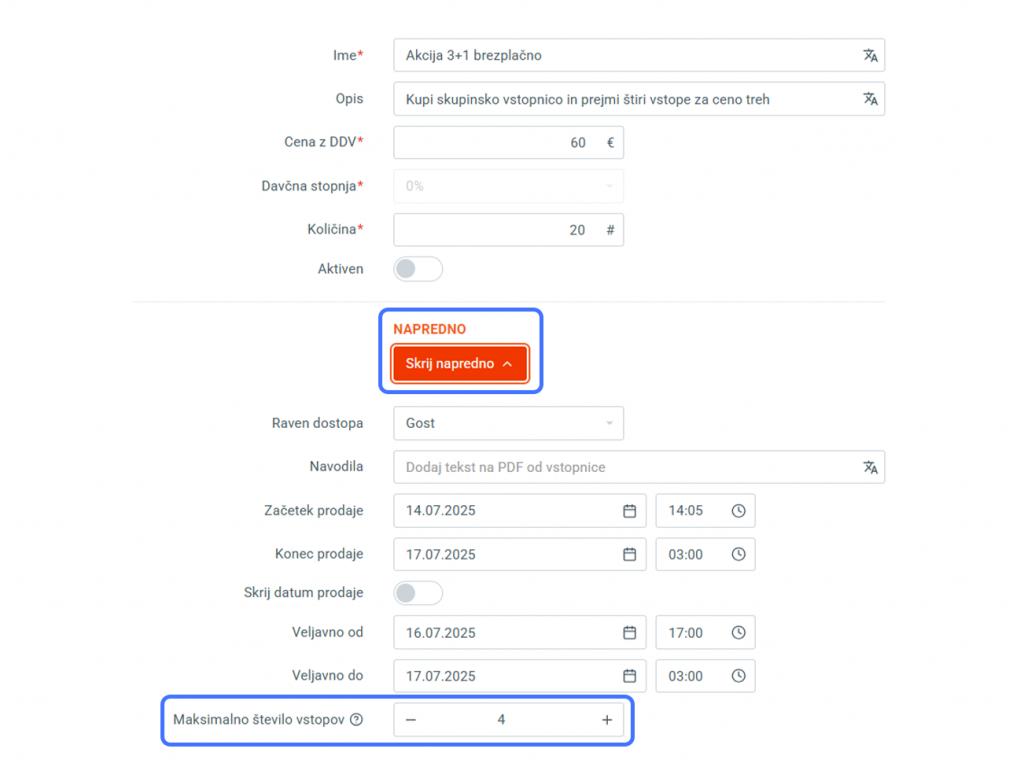Toggle Skrij datum prodaje switch
The image size is (1024, 767).
pyautogui.click(x=418, y=593)
